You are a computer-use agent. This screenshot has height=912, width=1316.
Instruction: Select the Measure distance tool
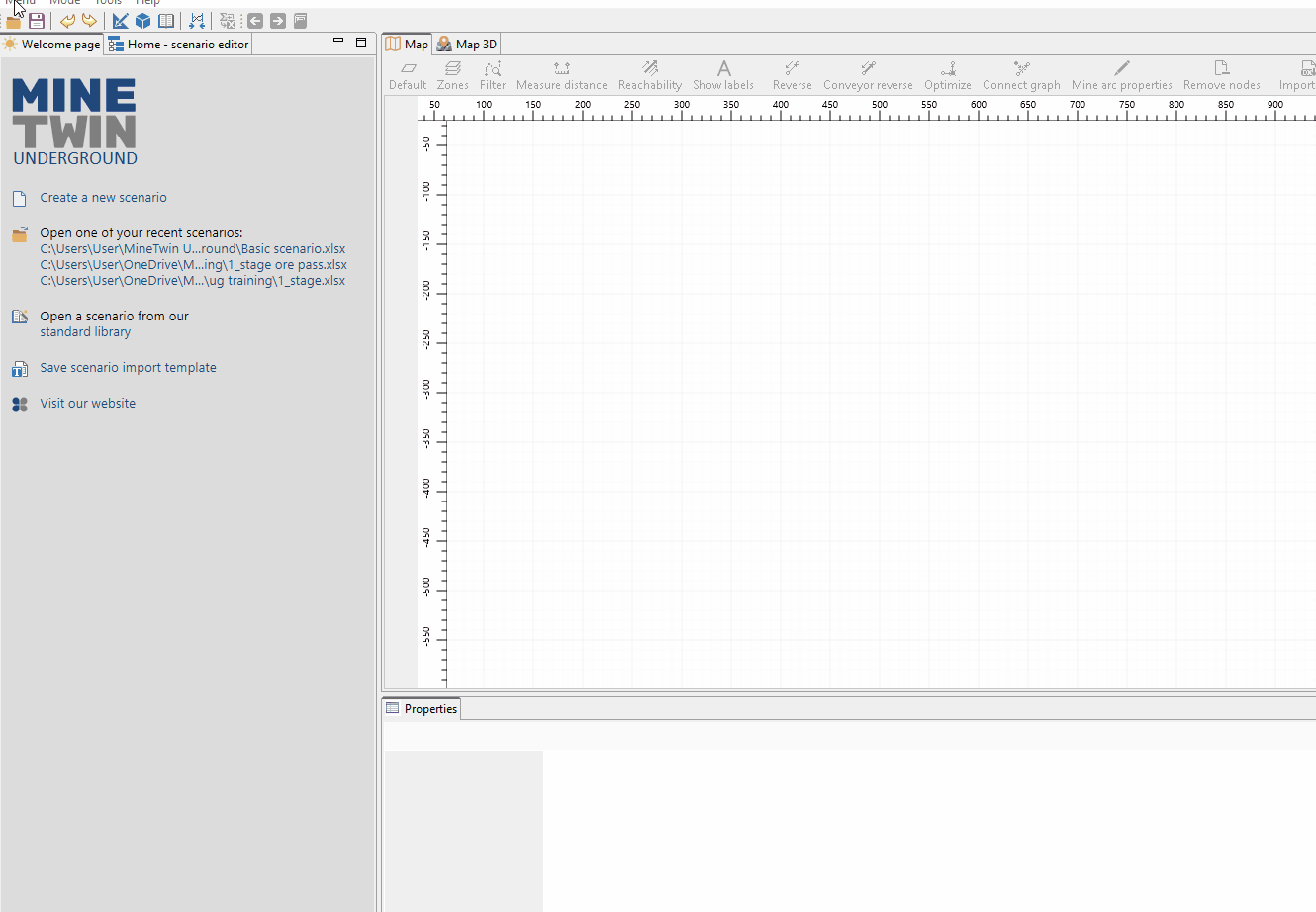click(562, 75)
